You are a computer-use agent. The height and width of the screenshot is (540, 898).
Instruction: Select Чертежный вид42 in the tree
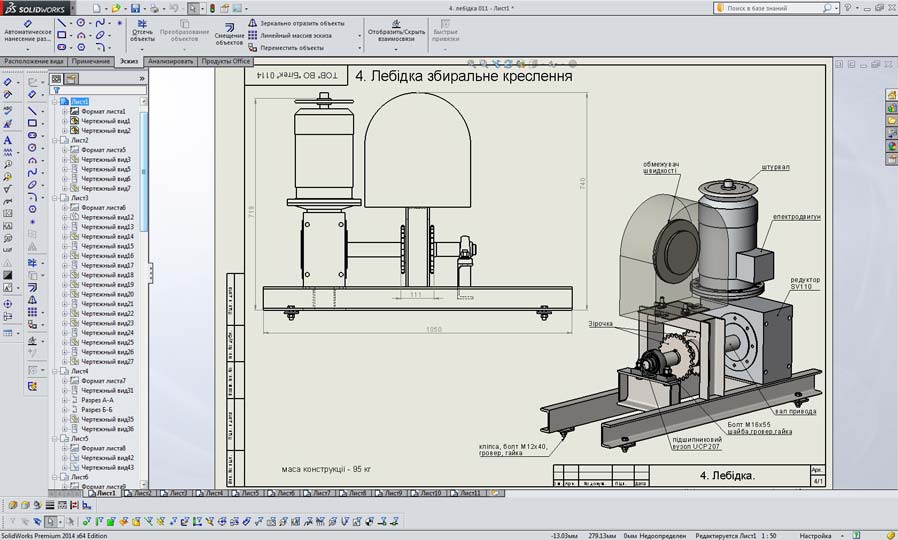tap(107, 458)
